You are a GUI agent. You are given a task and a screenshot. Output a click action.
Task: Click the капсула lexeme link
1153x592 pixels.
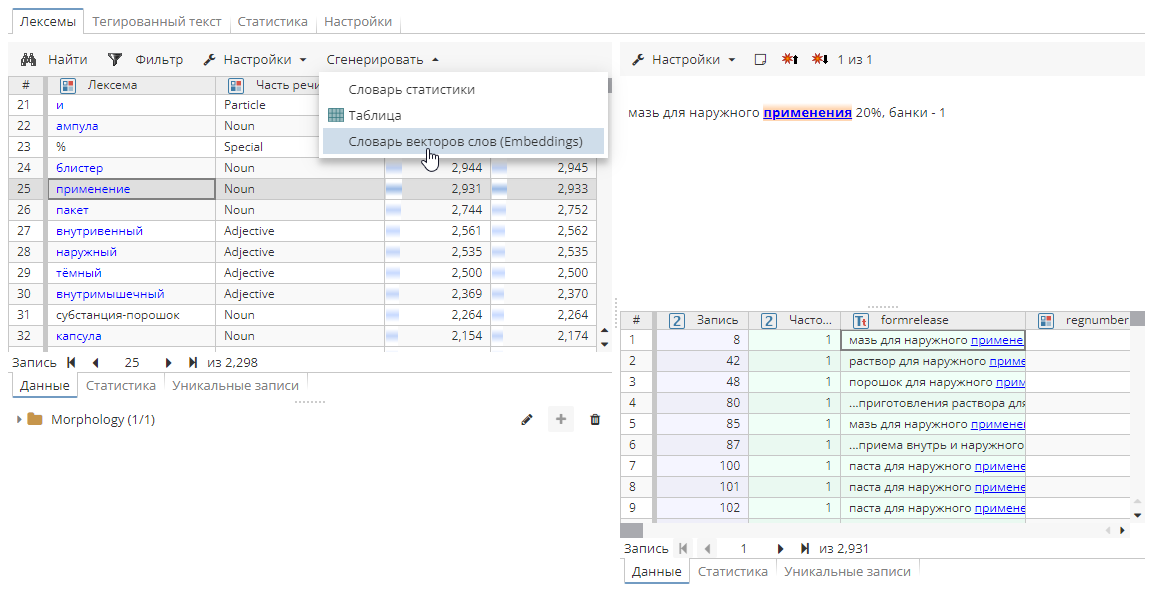coord(79,336)
